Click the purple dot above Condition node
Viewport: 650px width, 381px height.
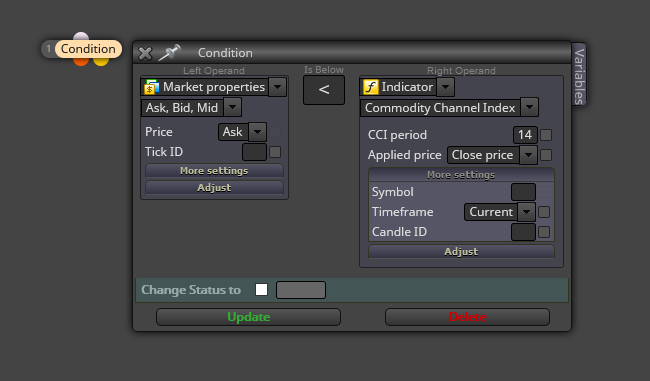81,36
